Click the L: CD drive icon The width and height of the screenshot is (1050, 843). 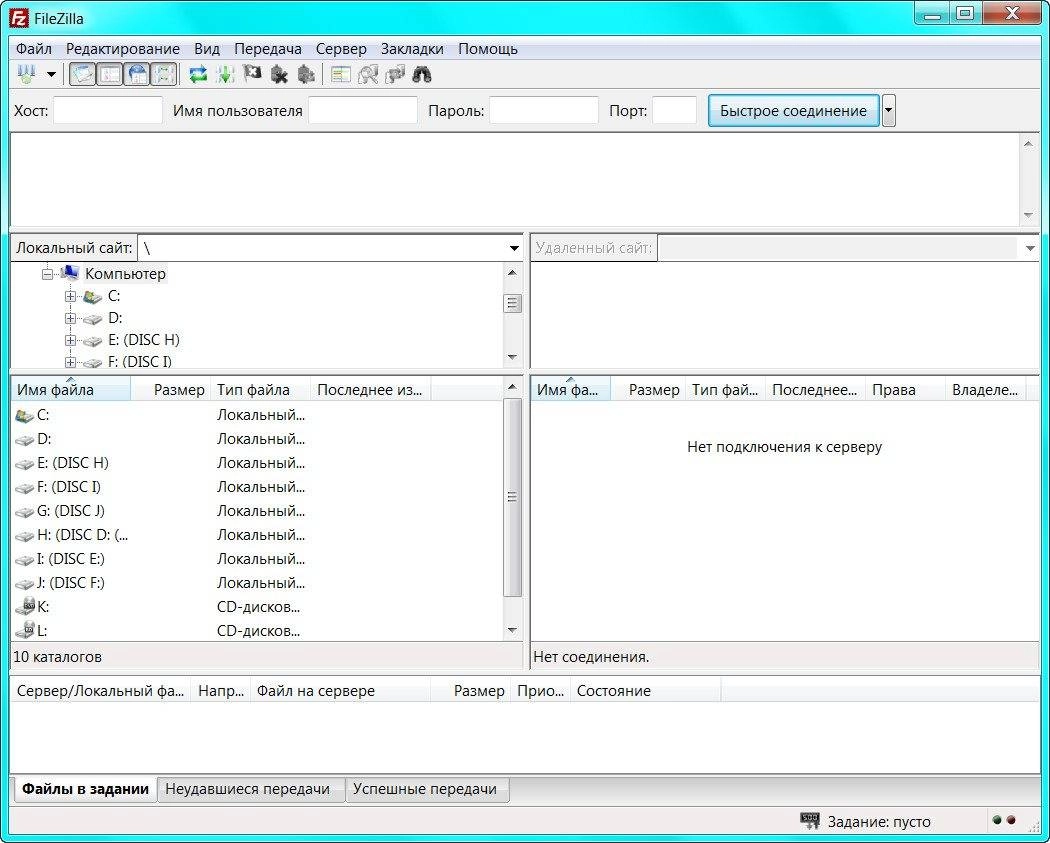coord(25,630)
